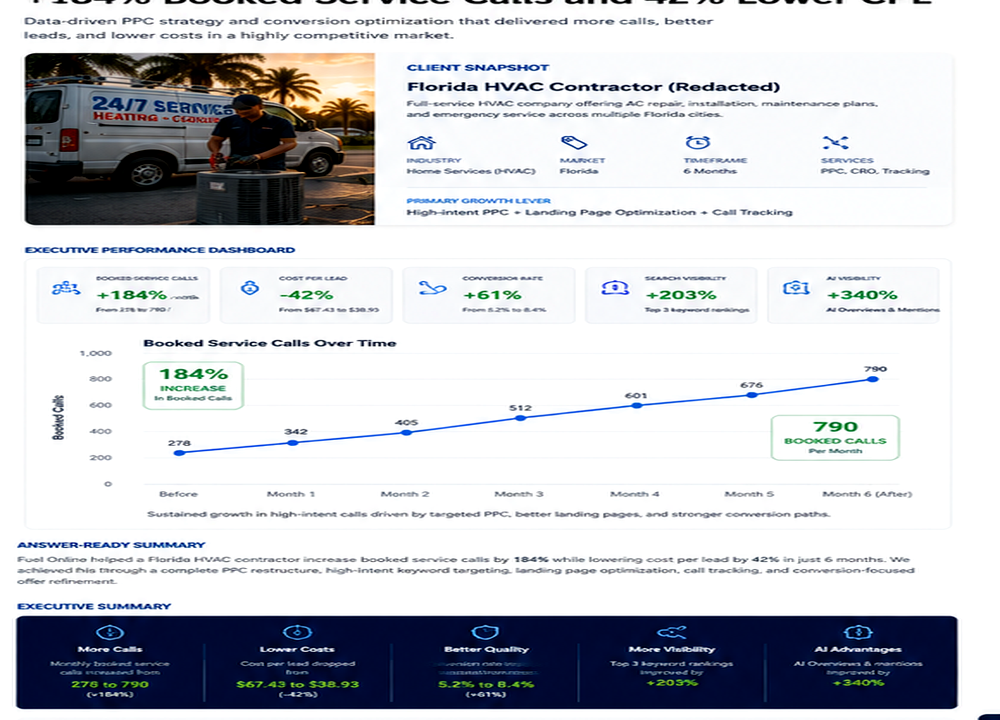The image size is (1000, 720).
Task: Click the Answer-Ready Summary heading
Action: pos(111,545)
